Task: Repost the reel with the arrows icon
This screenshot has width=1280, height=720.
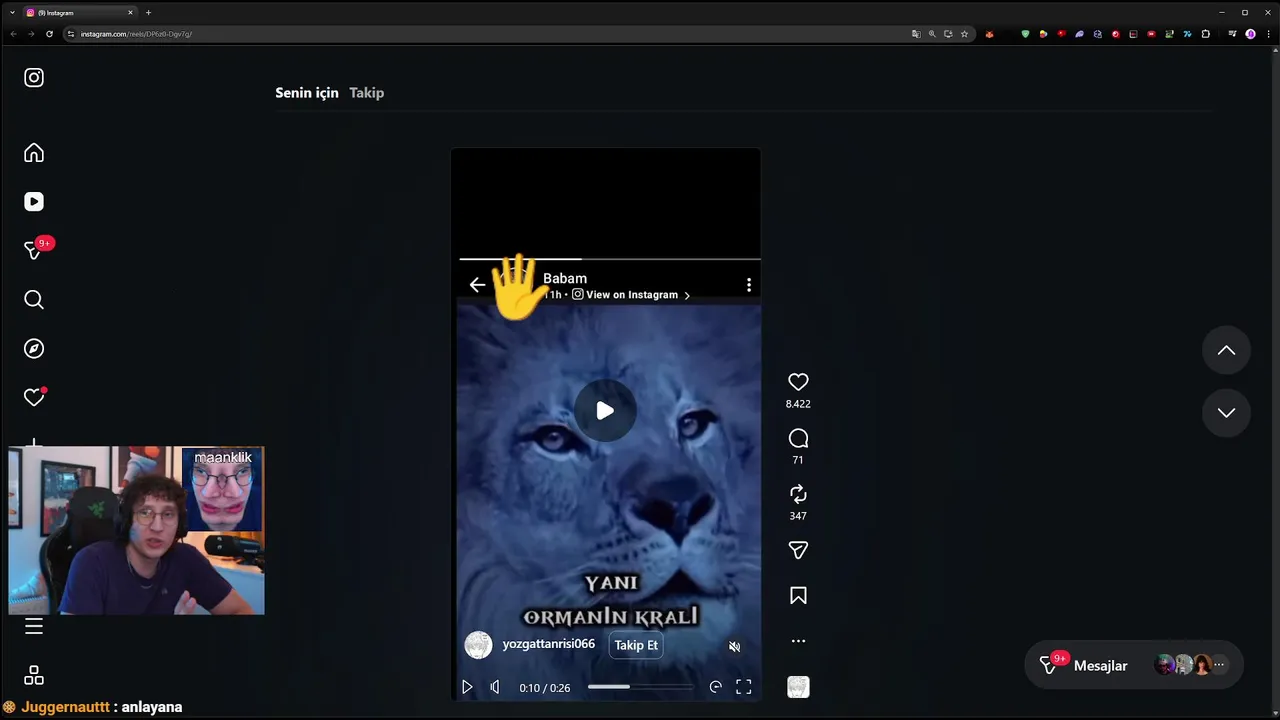Action: 798,494
